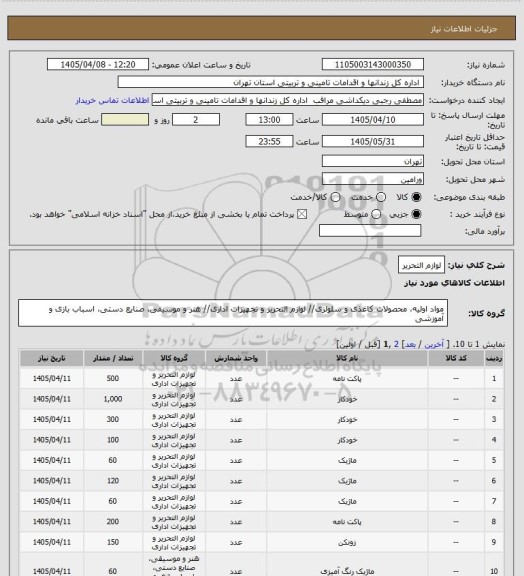This screenshot has width=524, height=576.
Task: Click the deadline time field 13:00
Action: coord(269,120)
